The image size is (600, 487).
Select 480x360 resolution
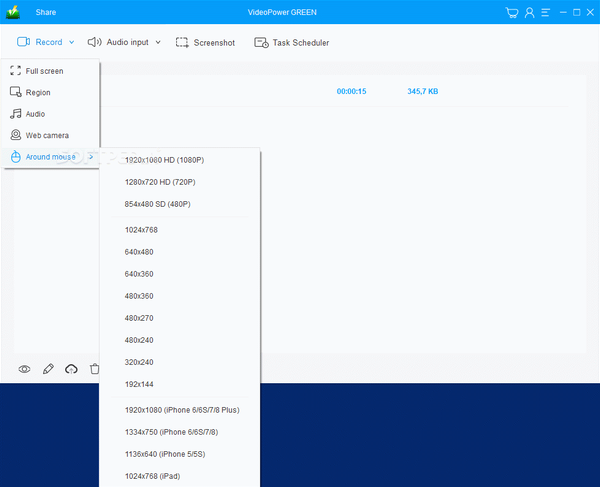(x=180, y=296)
